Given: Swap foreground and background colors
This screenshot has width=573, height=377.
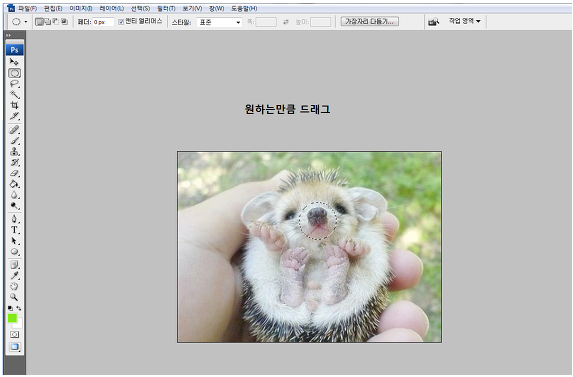Looking at the screenshot, I should point(19,308).
